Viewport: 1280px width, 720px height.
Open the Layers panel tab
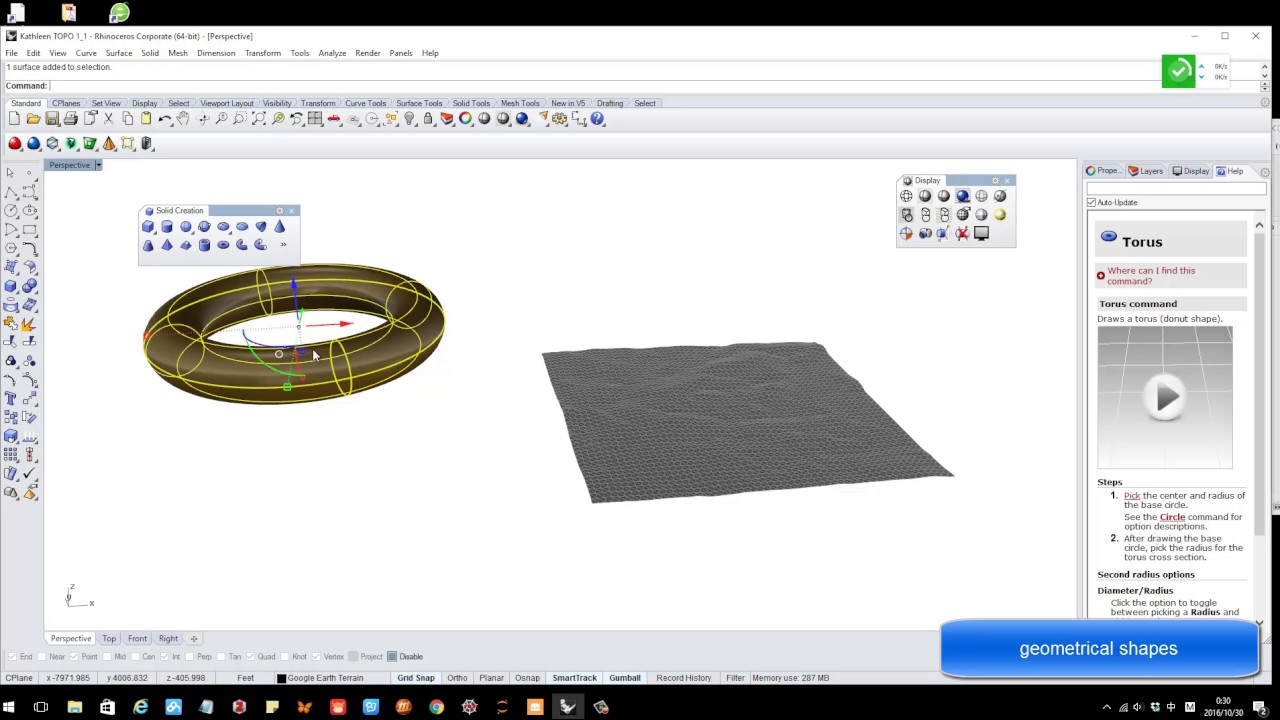(x=1146, y=171)
